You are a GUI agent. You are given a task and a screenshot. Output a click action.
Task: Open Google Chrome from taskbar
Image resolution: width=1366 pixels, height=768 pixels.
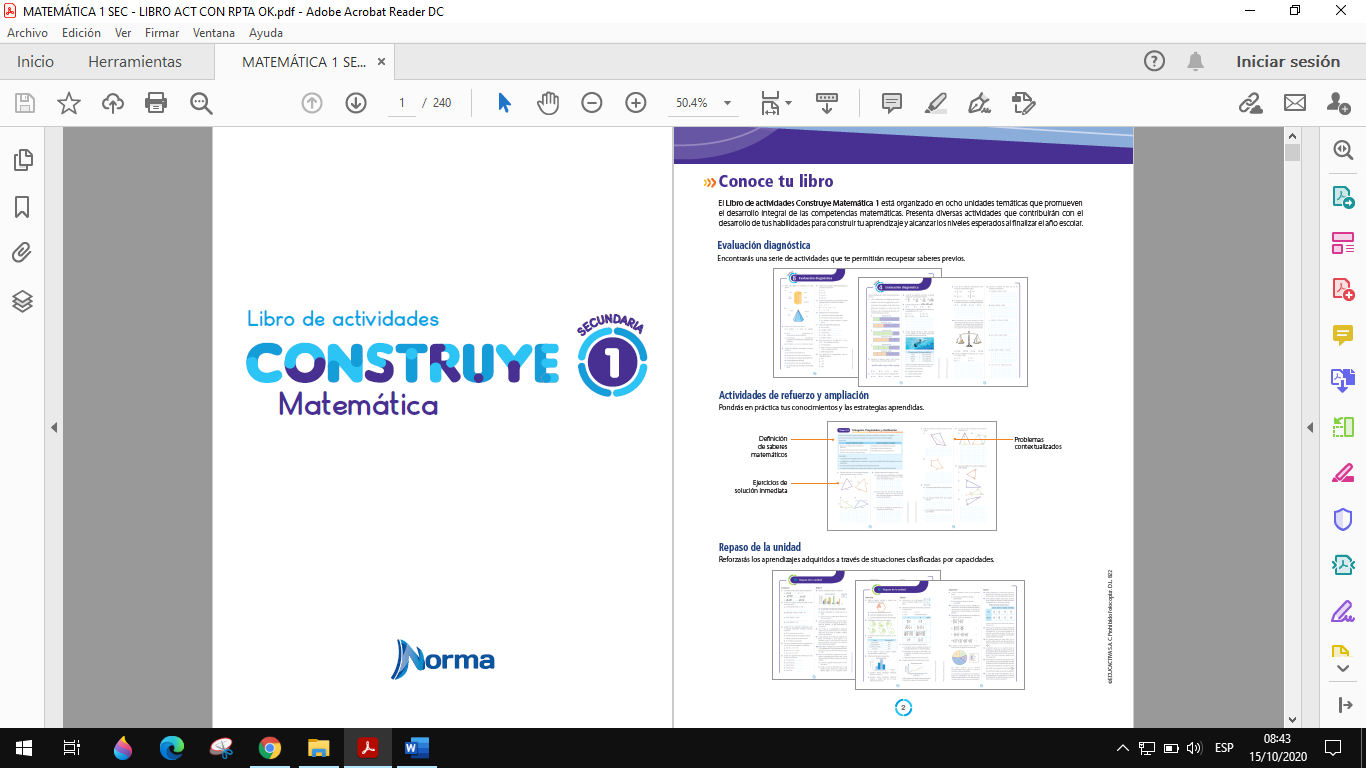tap(269, 747)
